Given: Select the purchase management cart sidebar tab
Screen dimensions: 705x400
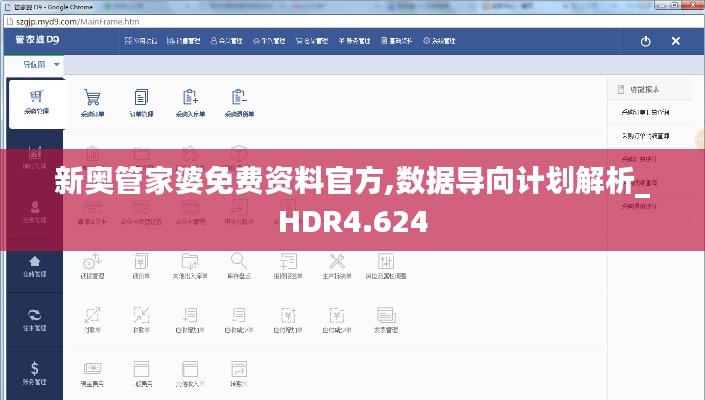Looking at the screenshot, I should tap(36, 103).
